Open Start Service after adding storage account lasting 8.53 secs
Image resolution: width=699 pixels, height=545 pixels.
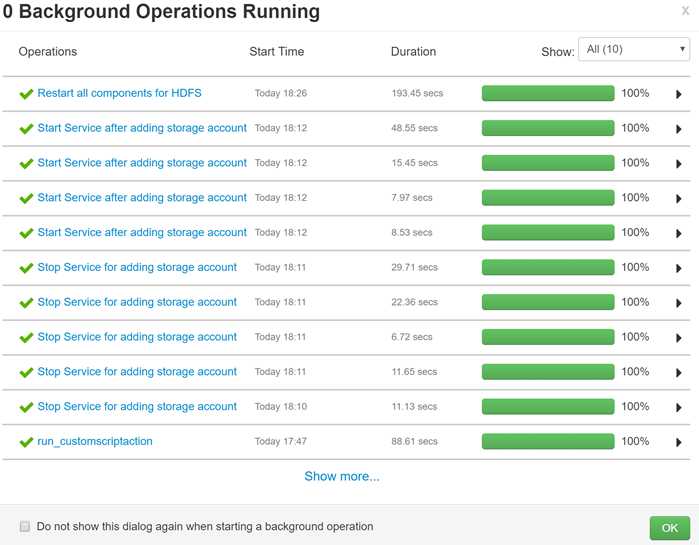point(142,232)
